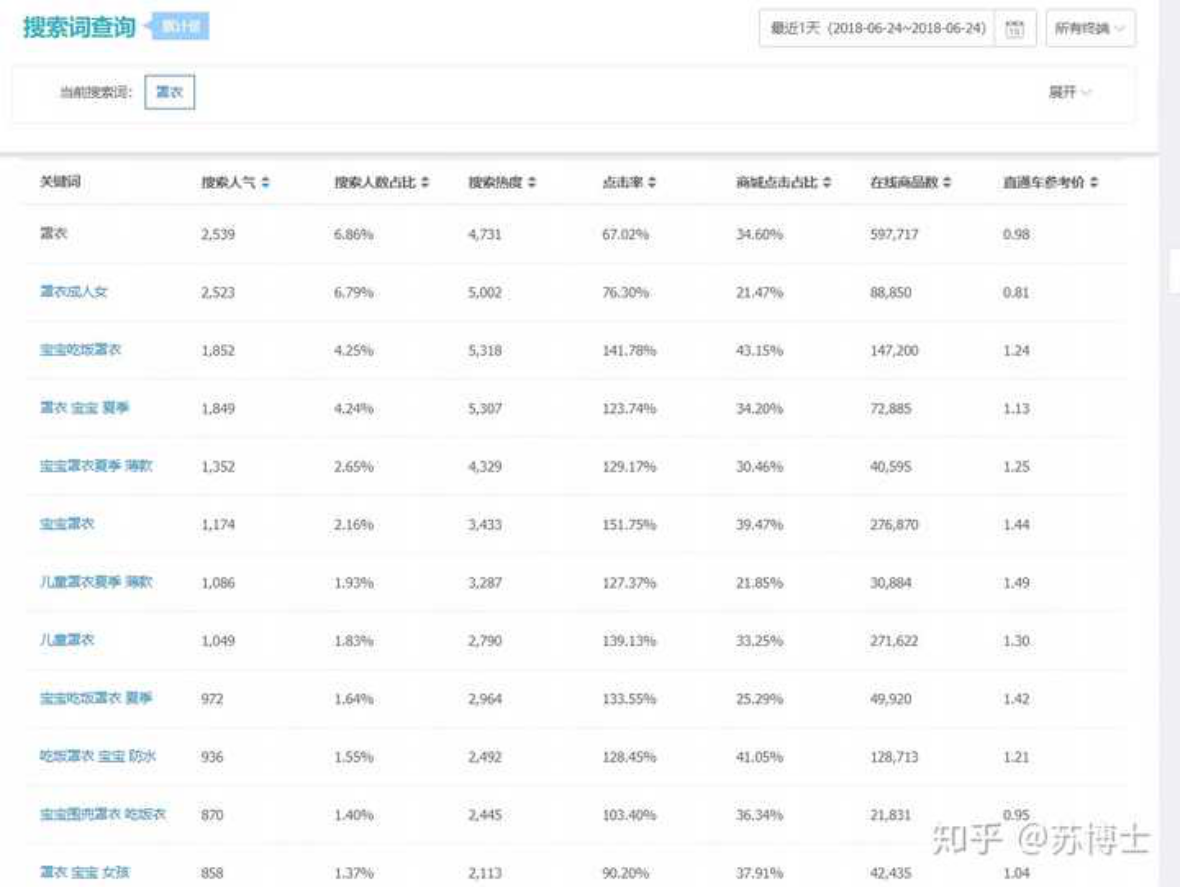1180x887 pixels.
Task: Click search heat value 2,964
Action: pos(485,699)
